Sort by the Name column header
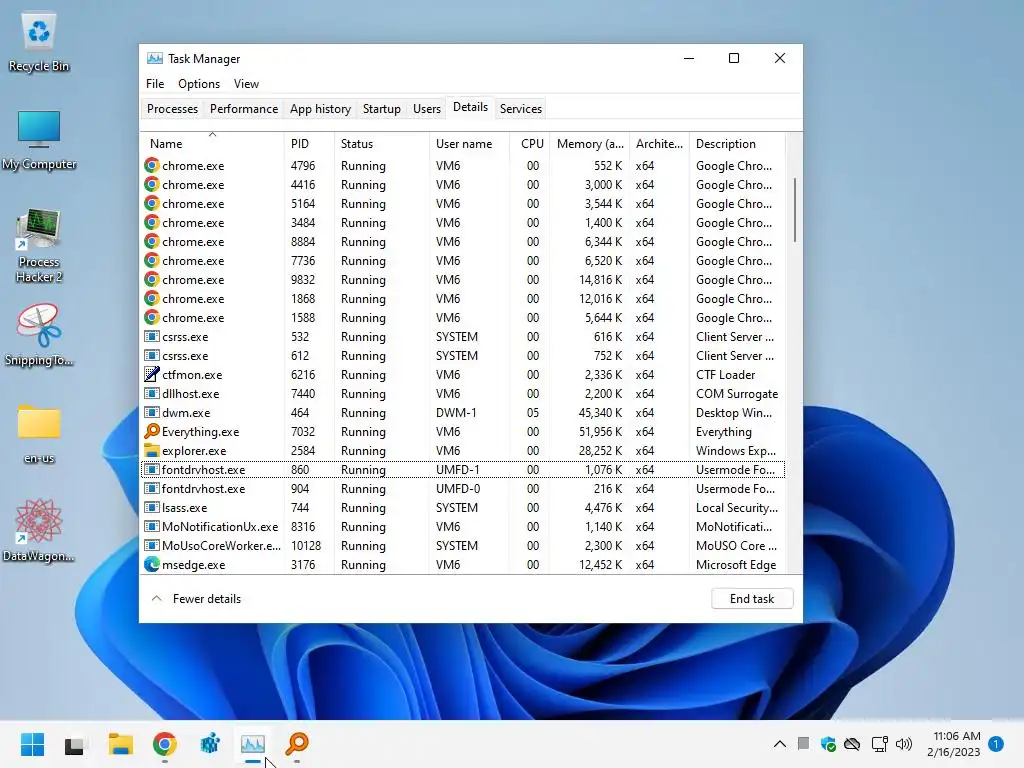 coord(212,144)
